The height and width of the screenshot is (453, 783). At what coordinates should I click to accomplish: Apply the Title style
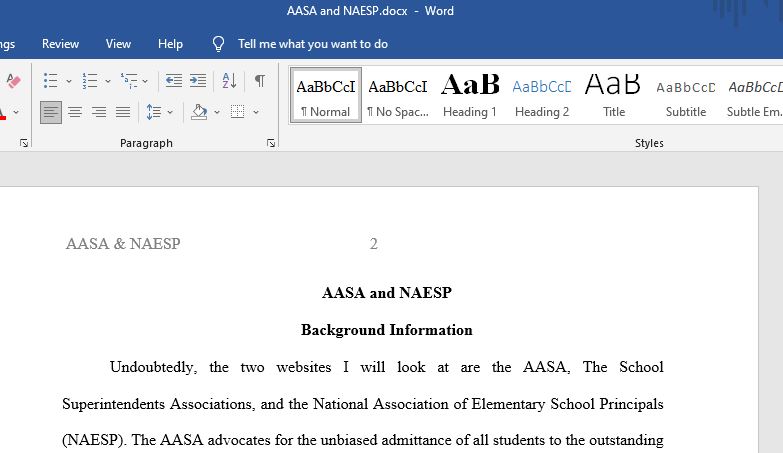click(x=614, y=95)
